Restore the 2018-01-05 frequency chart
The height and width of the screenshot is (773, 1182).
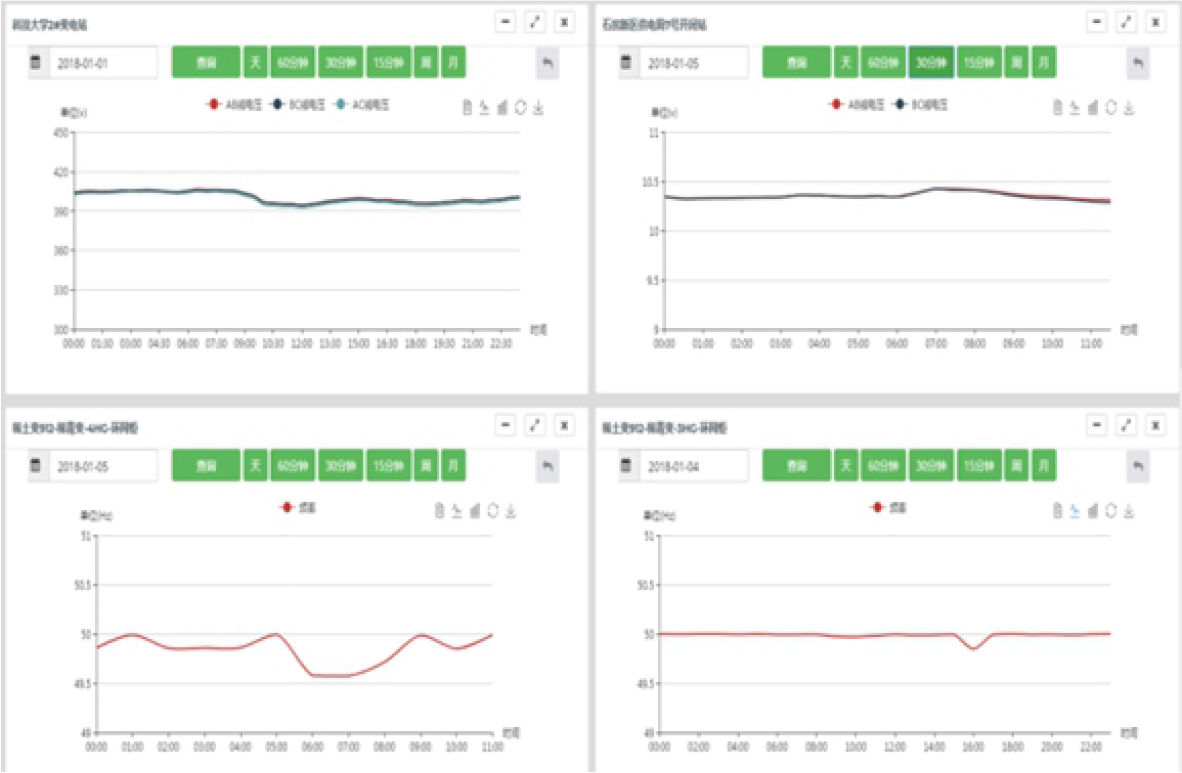pos(492,511)
